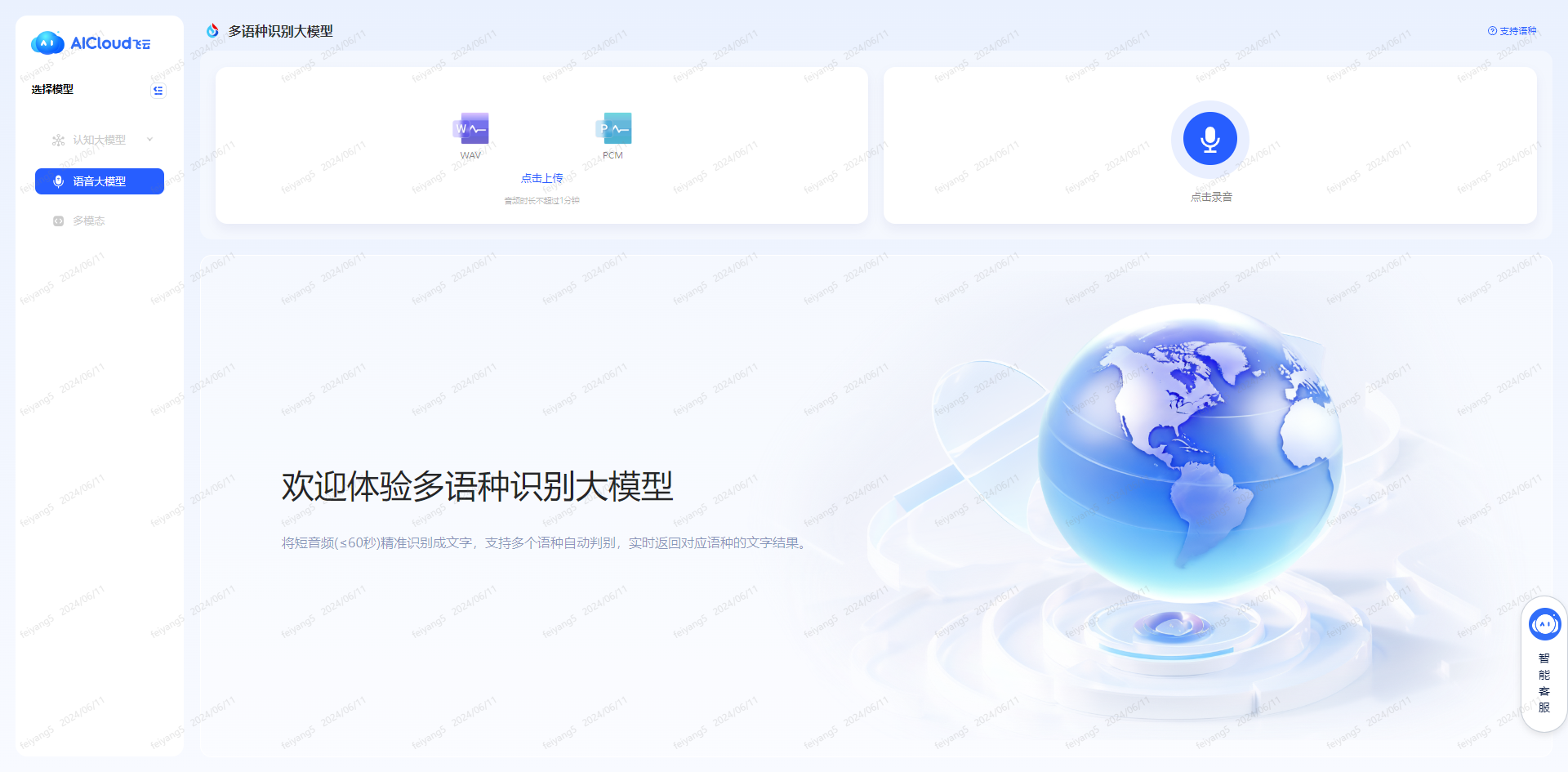Open the 认知大模型 menu item label
The width and height of the screenshot is (1568, 772).
tap(100, 141)
